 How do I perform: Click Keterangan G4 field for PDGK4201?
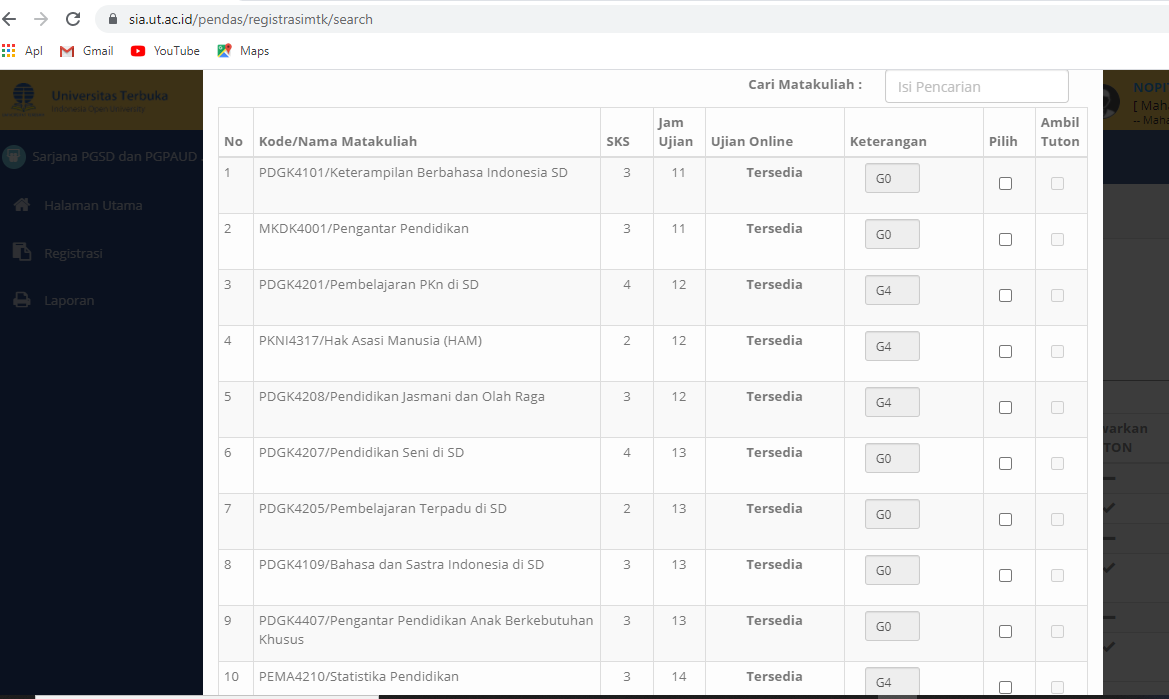pos(892,290)
